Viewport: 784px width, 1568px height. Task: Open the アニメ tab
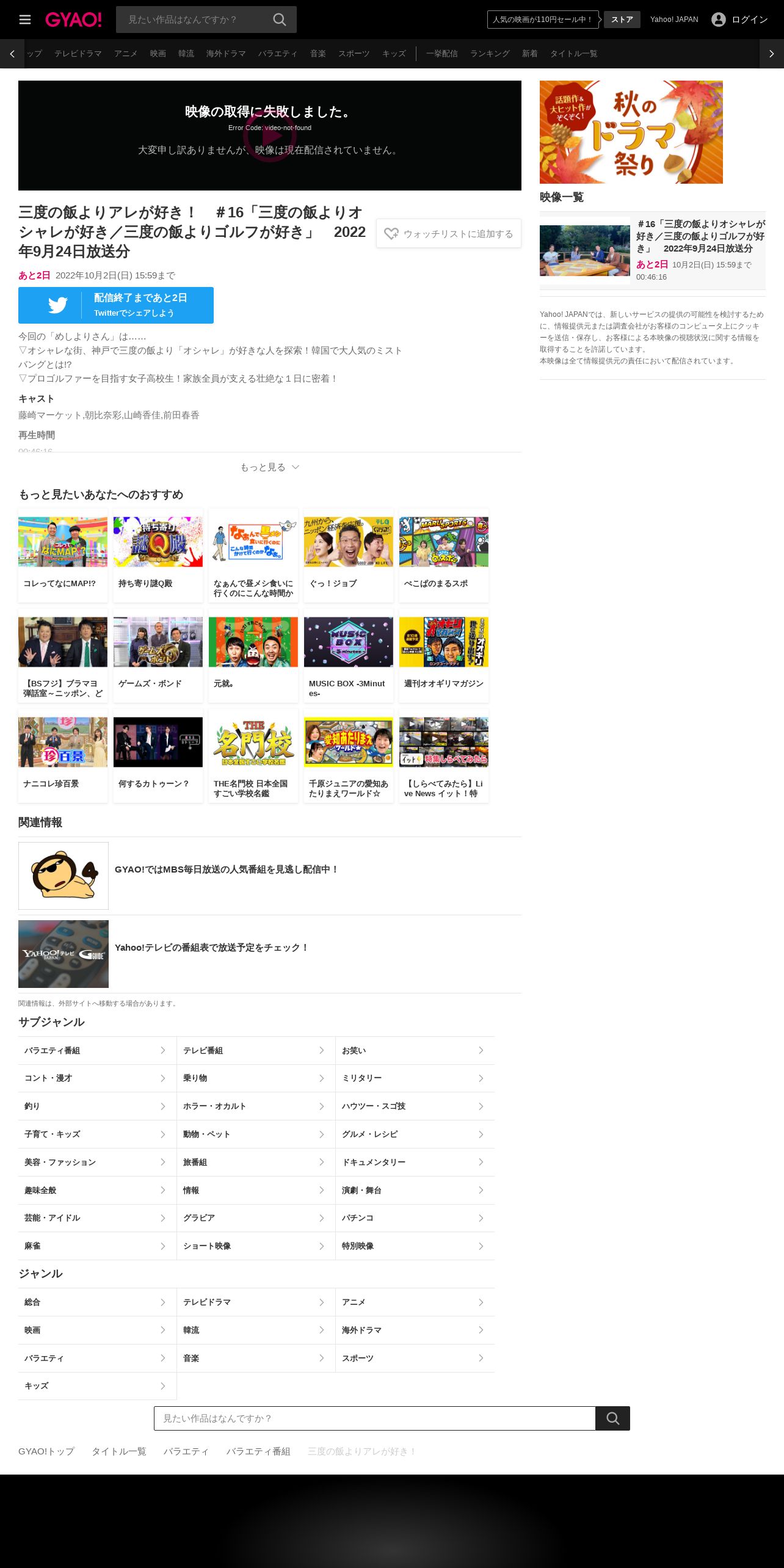point(126,54)
